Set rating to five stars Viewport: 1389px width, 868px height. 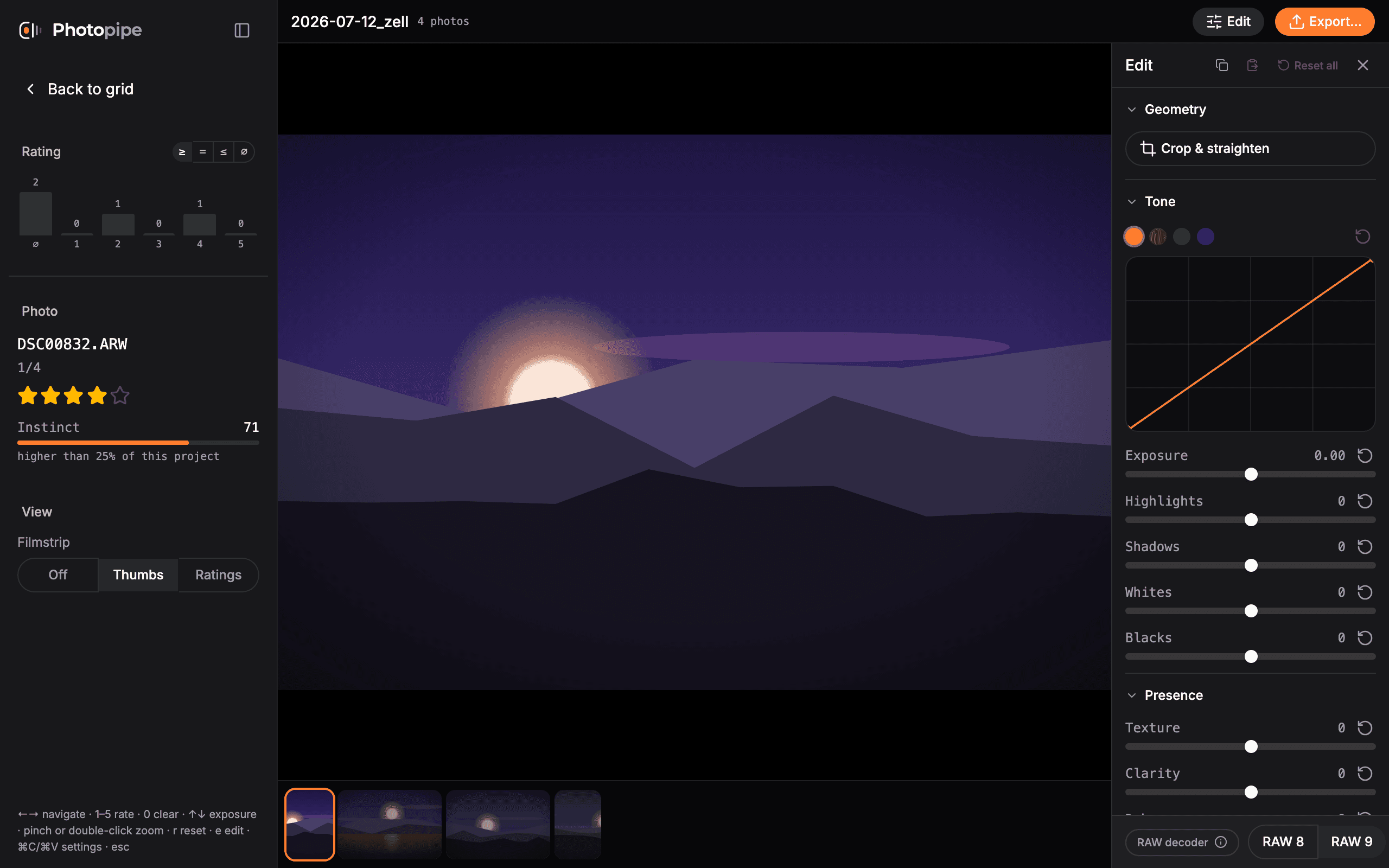(x=120, y=395)
